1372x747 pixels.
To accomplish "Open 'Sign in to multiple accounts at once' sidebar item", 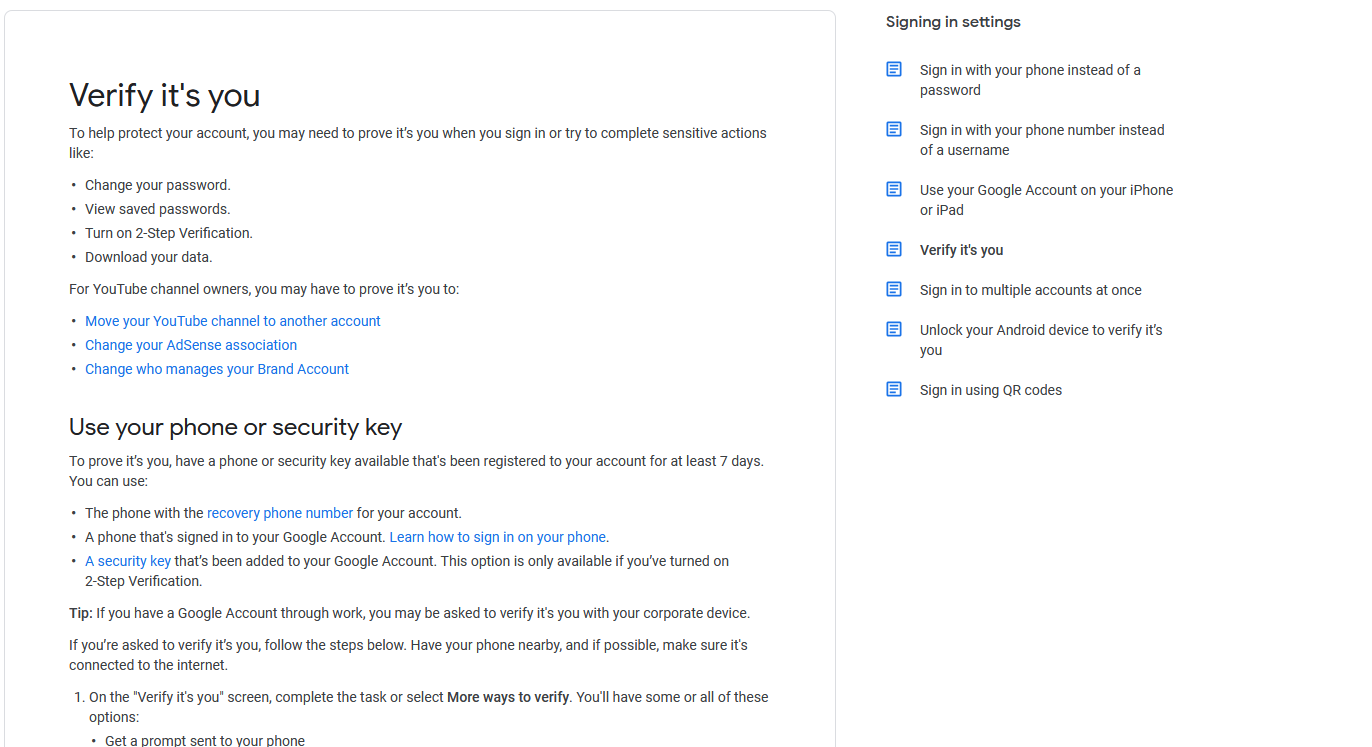I will click(x=1031, y=290).
